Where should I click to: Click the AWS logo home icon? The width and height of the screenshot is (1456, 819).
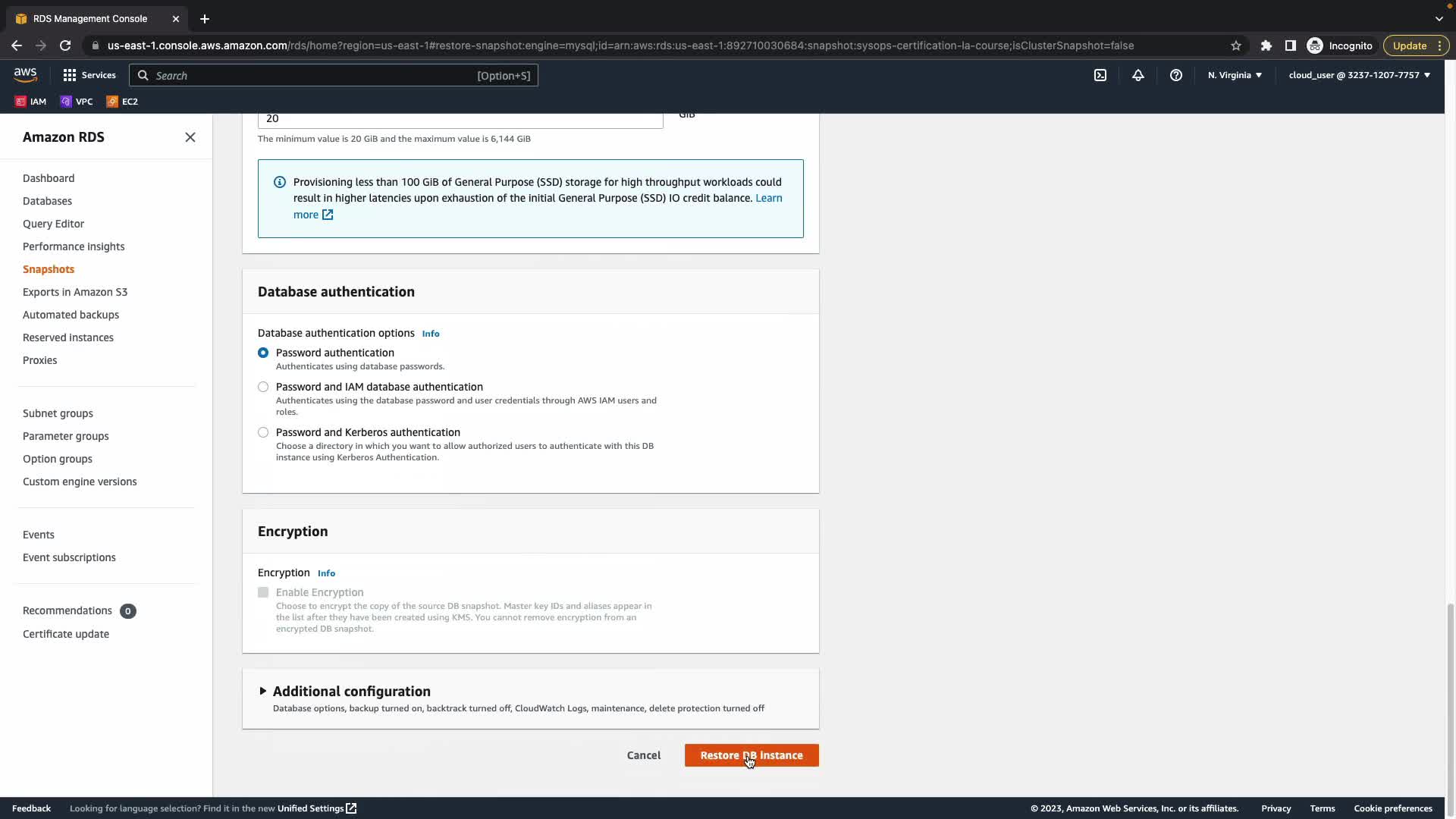click(x=25, y=74)
